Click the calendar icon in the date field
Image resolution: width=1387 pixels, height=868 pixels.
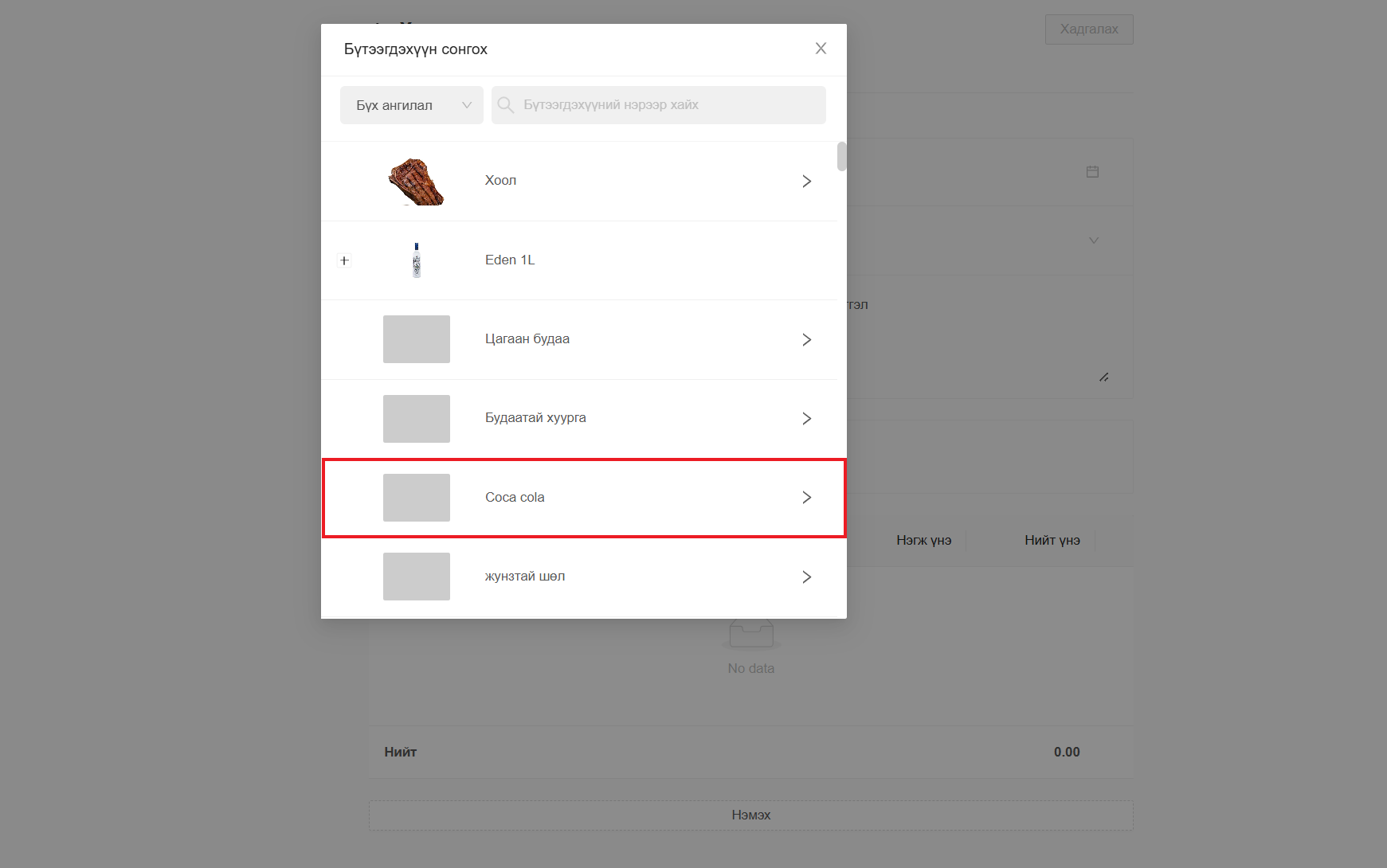(1092, 172)
